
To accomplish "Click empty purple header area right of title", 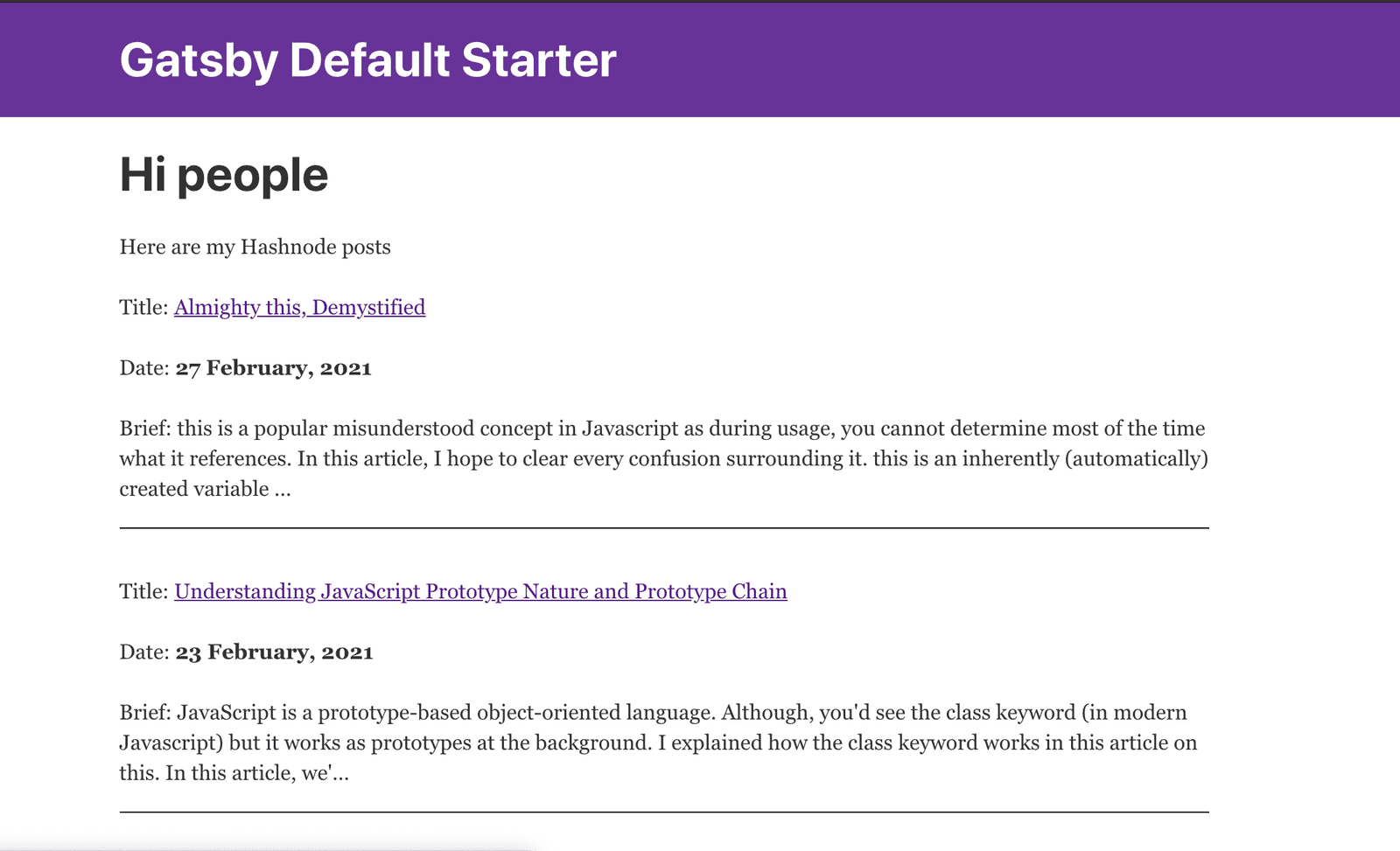I will (1006, 60).
